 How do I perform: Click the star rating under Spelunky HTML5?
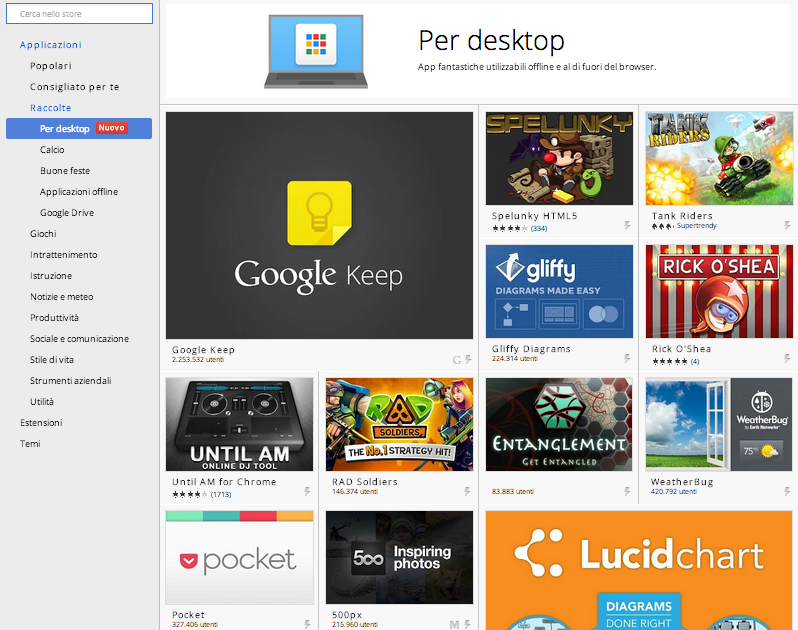coord(509,228)
